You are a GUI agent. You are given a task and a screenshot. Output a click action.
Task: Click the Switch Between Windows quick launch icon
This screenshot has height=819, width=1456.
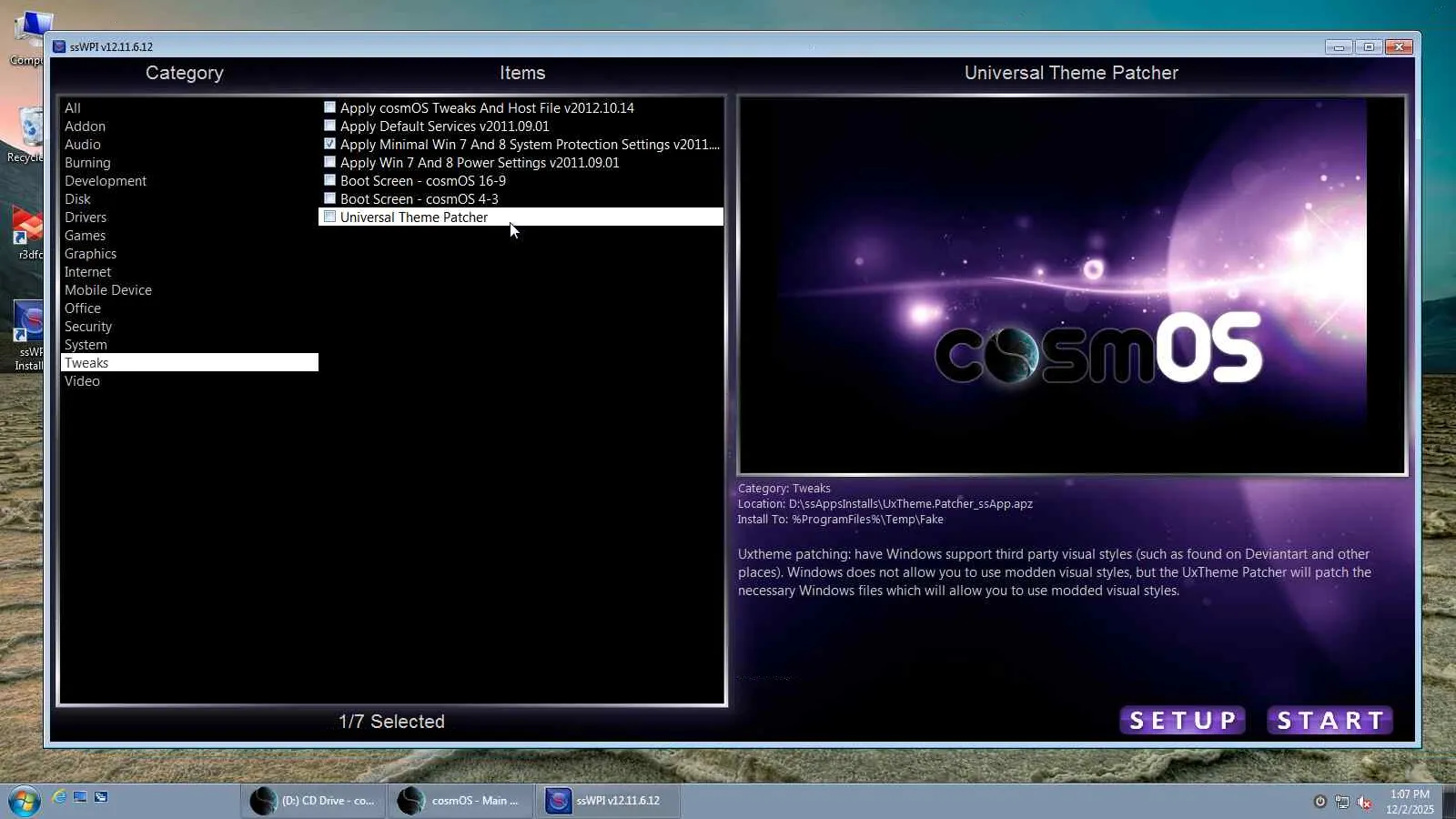[x=101, y=797]
